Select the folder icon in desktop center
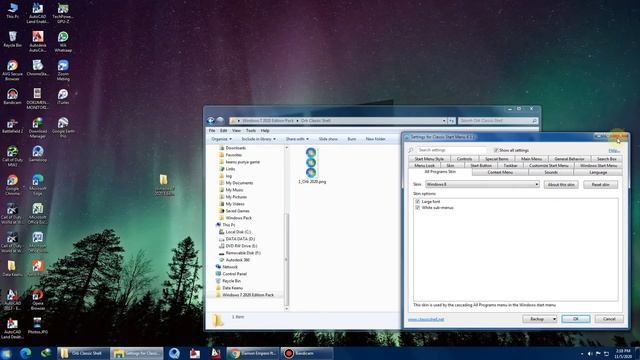640x360 pixels. 164,184
